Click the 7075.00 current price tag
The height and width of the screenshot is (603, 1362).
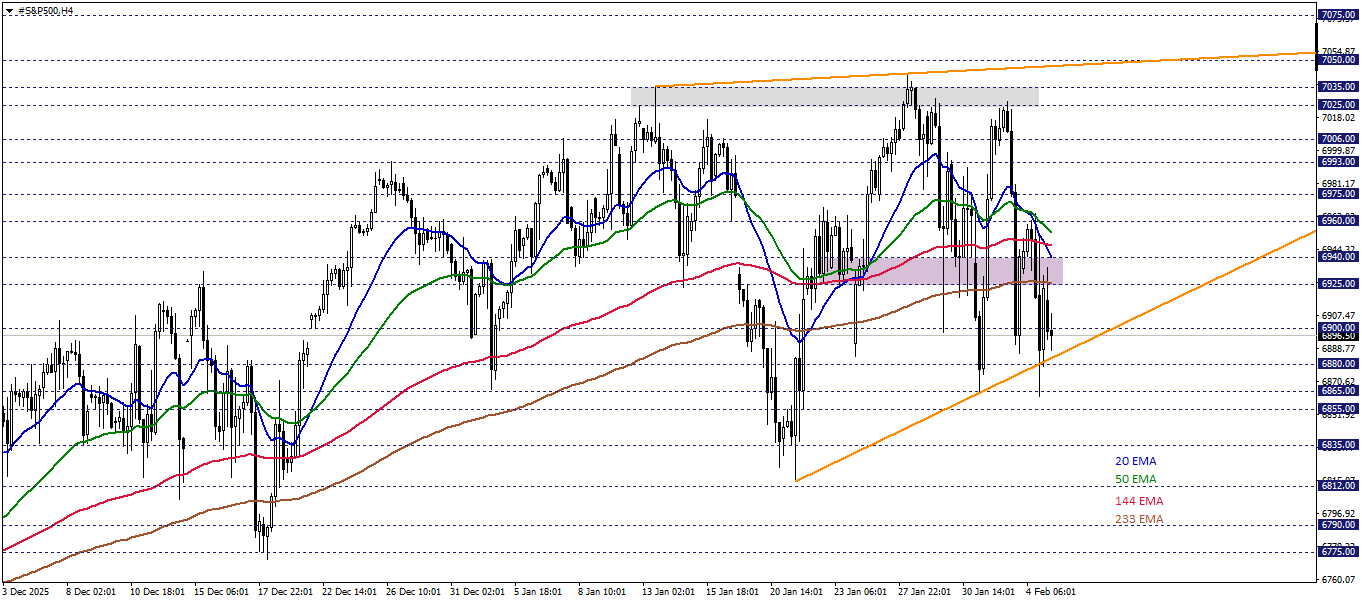(1337, 16)
